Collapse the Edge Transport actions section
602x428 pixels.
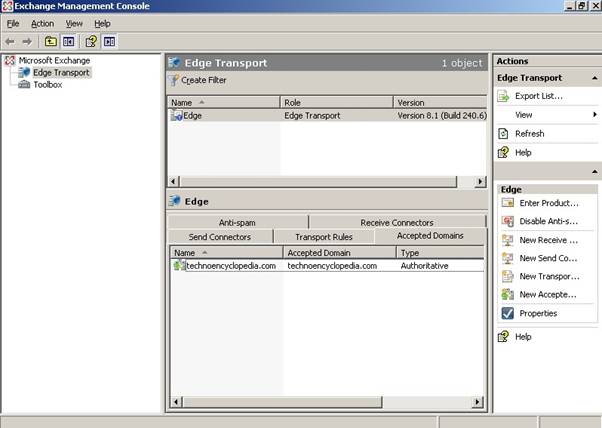click(x=595, y=78)
